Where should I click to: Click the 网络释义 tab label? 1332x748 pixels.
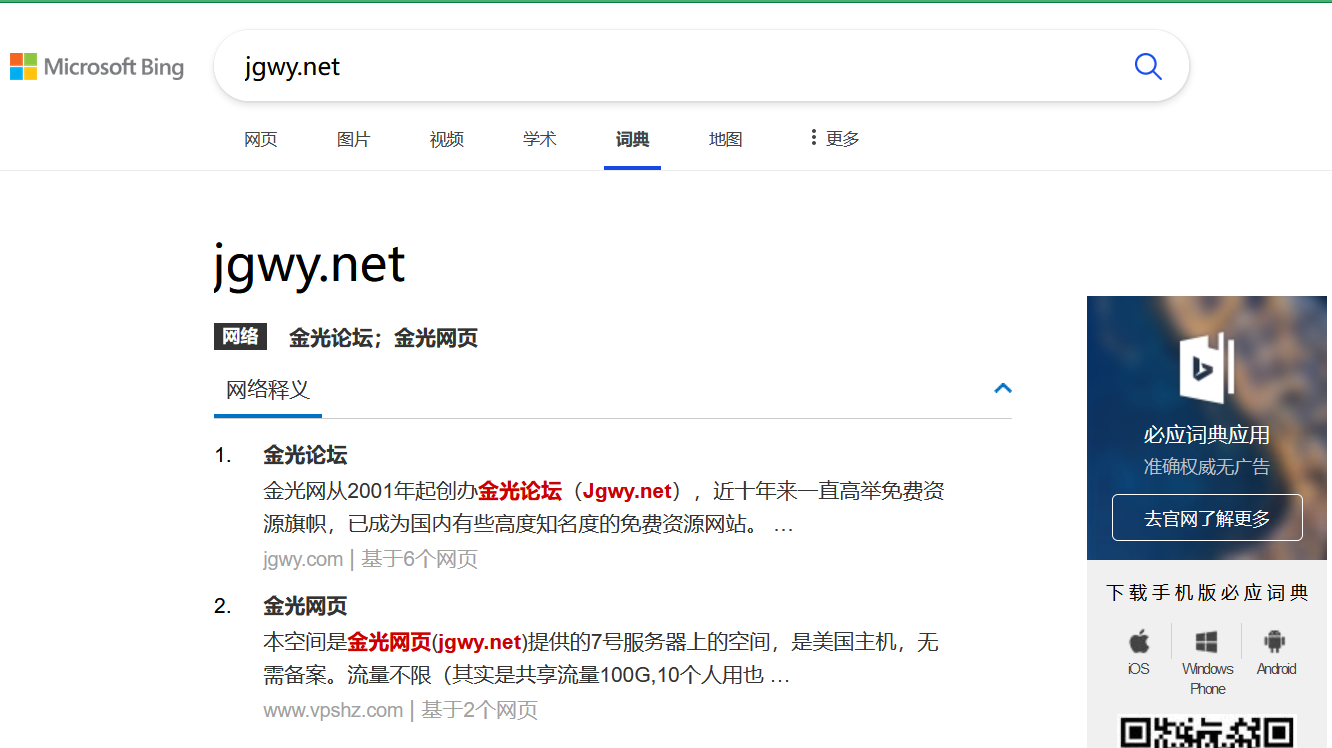268,390
